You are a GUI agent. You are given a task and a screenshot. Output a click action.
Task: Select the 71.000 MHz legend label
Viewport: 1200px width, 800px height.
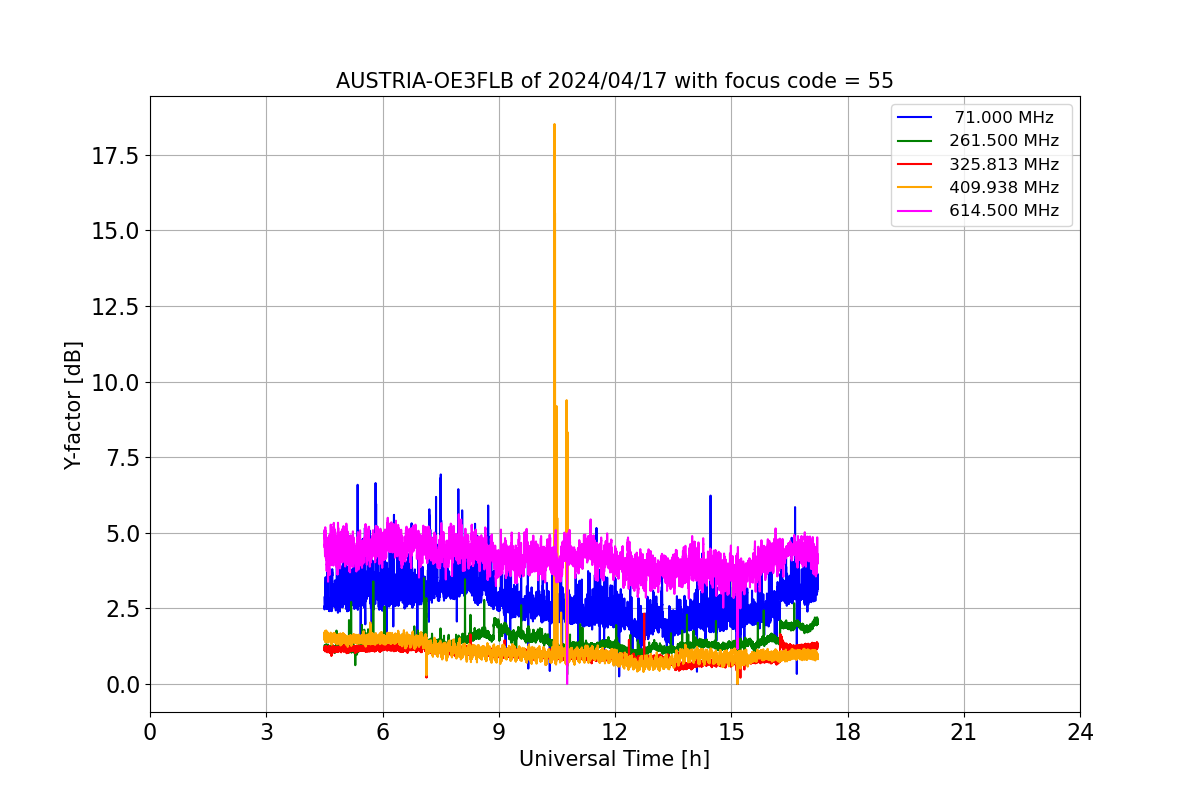tap(1004, 118)
